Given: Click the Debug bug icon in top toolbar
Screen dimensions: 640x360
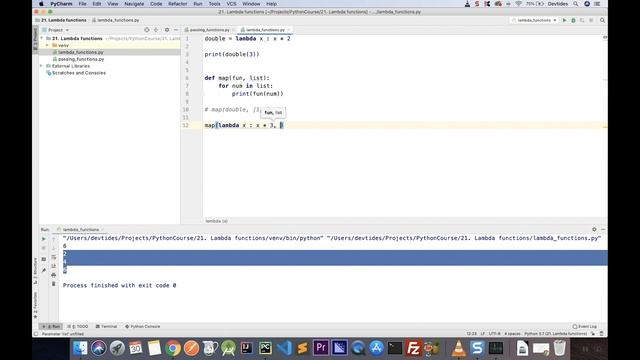Looking at the screenshot, I should [x=573, y=20].
